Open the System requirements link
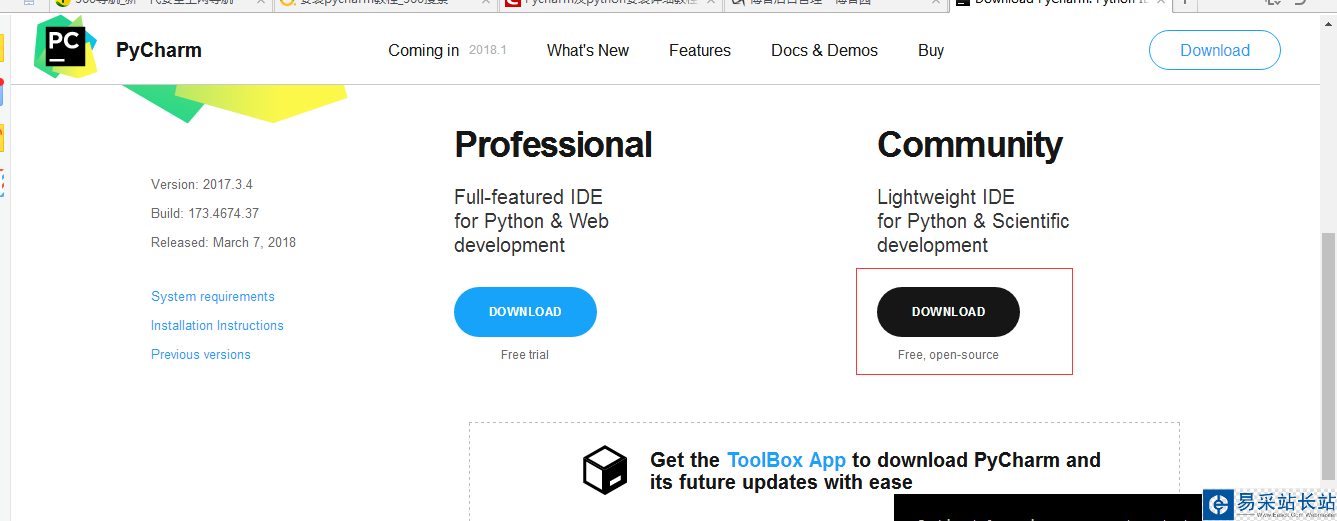The image size is (1337, 521). coord(213,297)
